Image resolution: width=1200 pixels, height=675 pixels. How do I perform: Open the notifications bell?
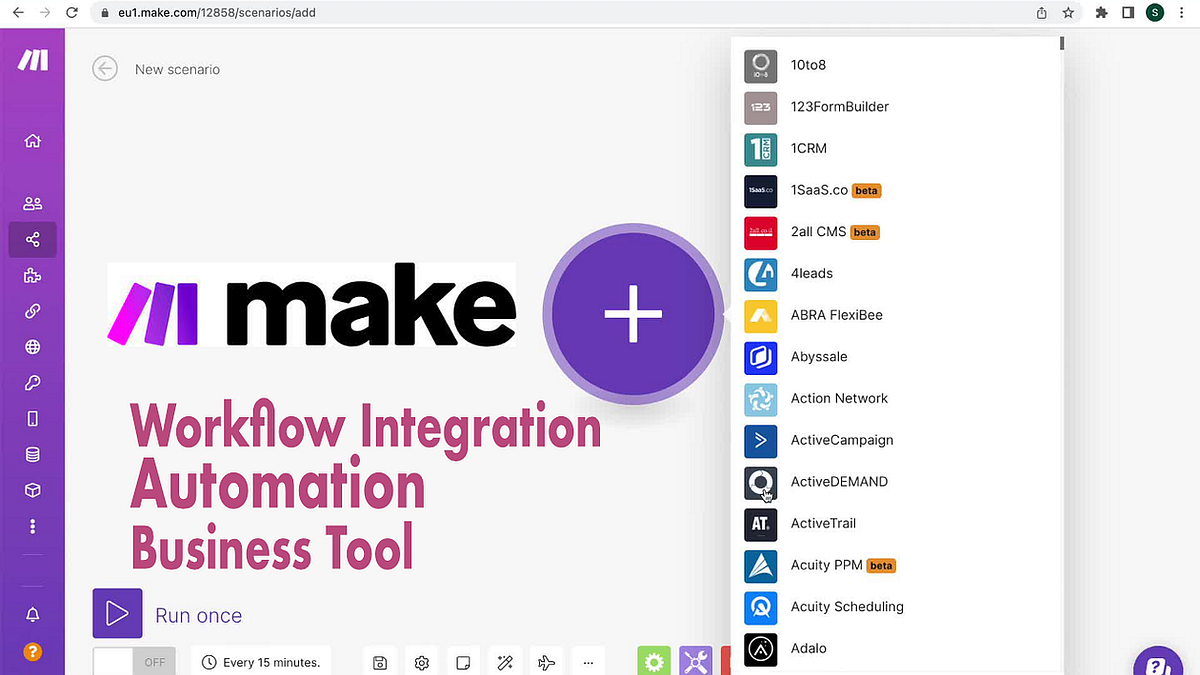[x=33, y=614]
